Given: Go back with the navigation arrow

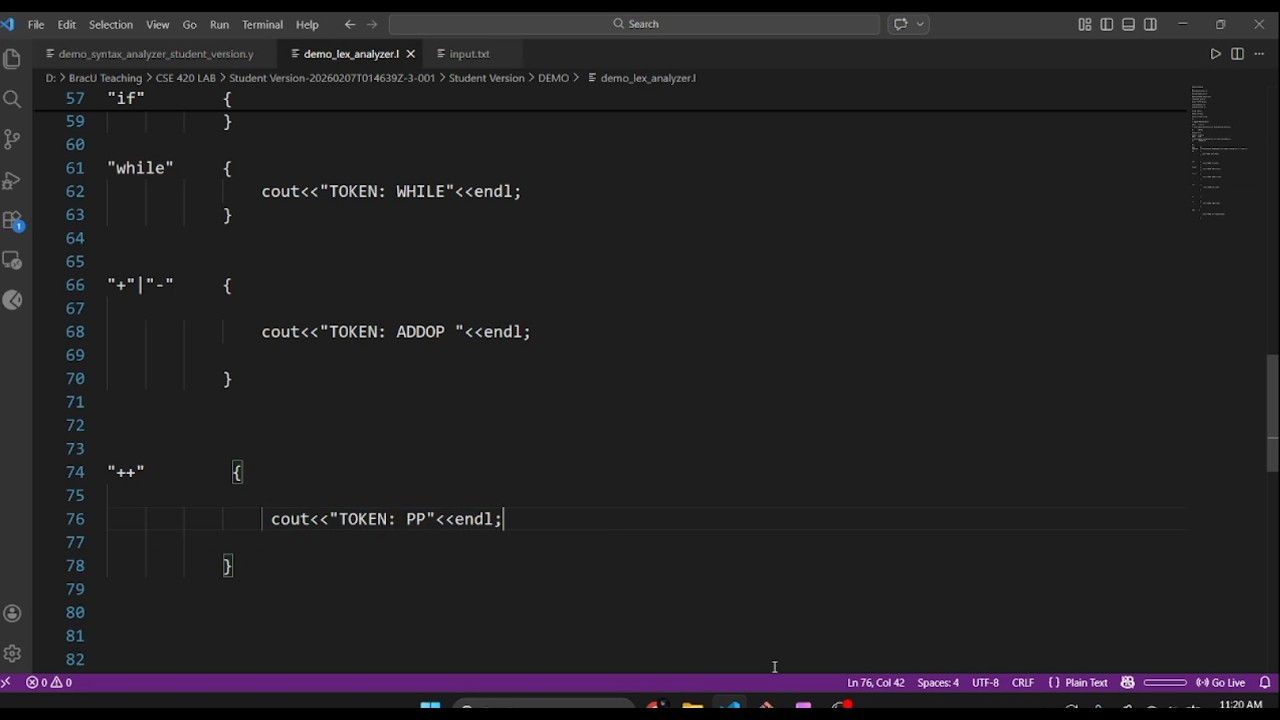Looking at the screenshot, I should coord(349,24).
